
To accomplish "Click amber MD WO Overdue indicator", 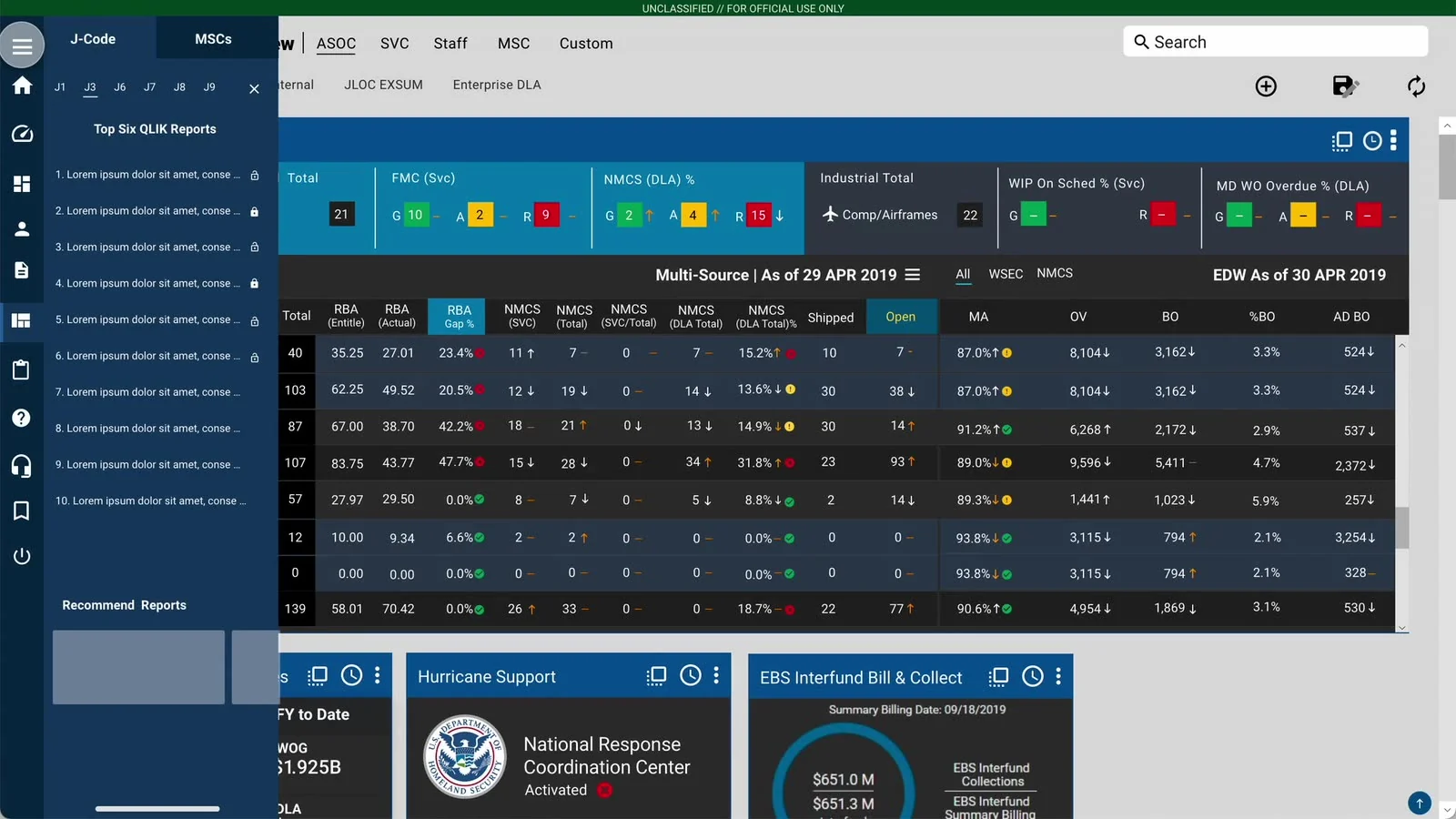I will pos(1303,216).
